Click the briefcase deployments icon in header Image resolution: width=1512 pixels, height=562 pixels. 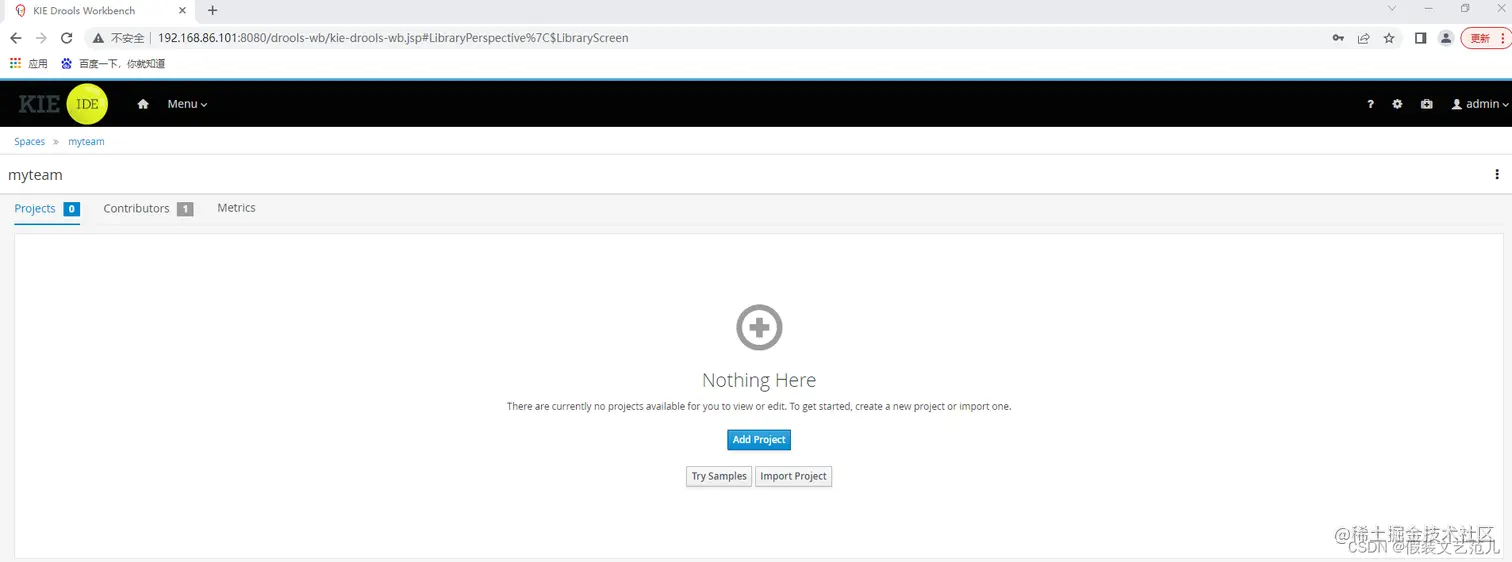click(x=1426, y=104)
